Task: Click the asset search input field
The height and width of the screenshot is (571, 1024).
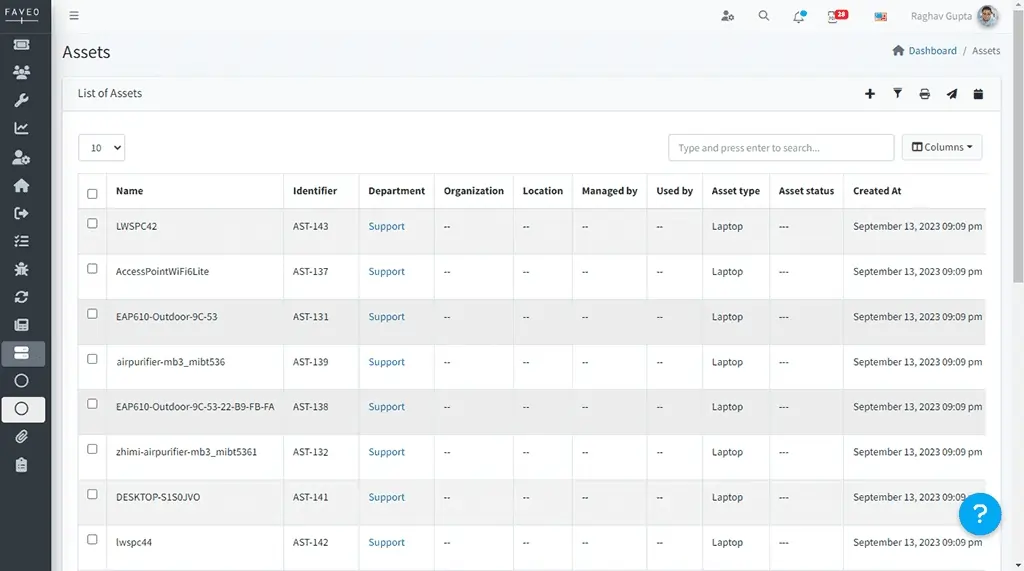Action: click(781, 148)
